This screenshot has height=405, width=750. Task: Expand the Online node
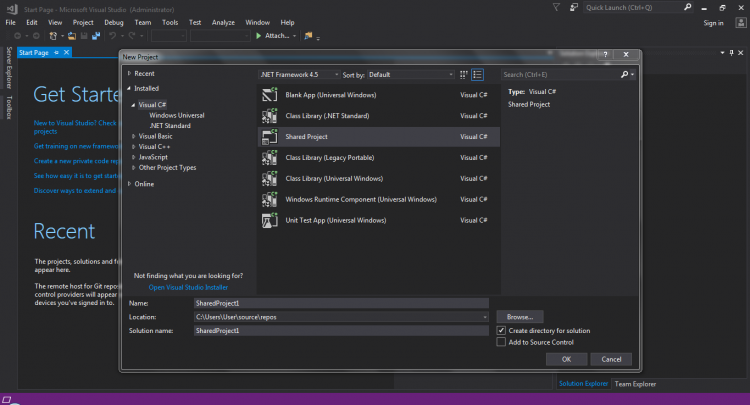(129, 184)
